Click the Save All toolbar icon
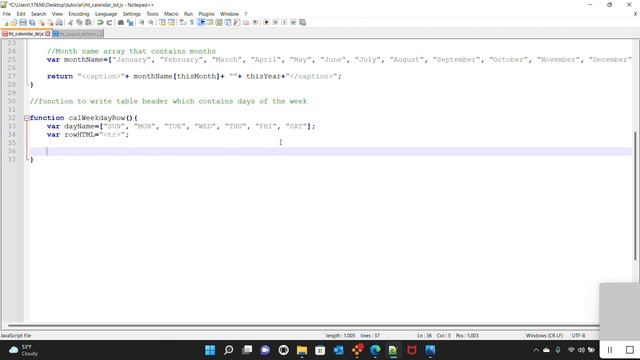This screenshot has height=360, width=640. click(32, 22)
